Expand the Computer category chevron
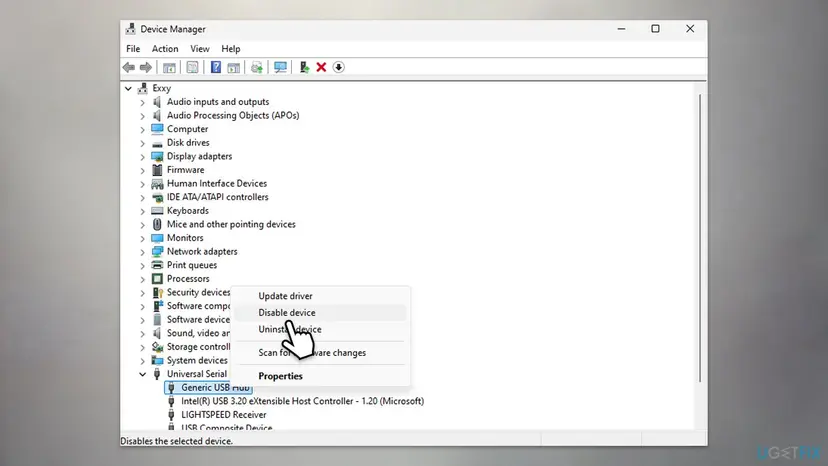The width and height of the screenshot is (828, 466). pos(143,129)
